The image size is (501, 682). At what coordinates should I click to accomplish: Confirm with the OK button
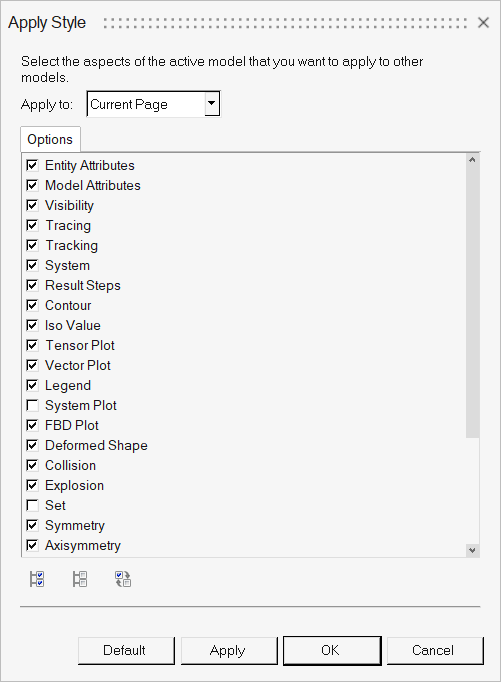click(332, 651)
